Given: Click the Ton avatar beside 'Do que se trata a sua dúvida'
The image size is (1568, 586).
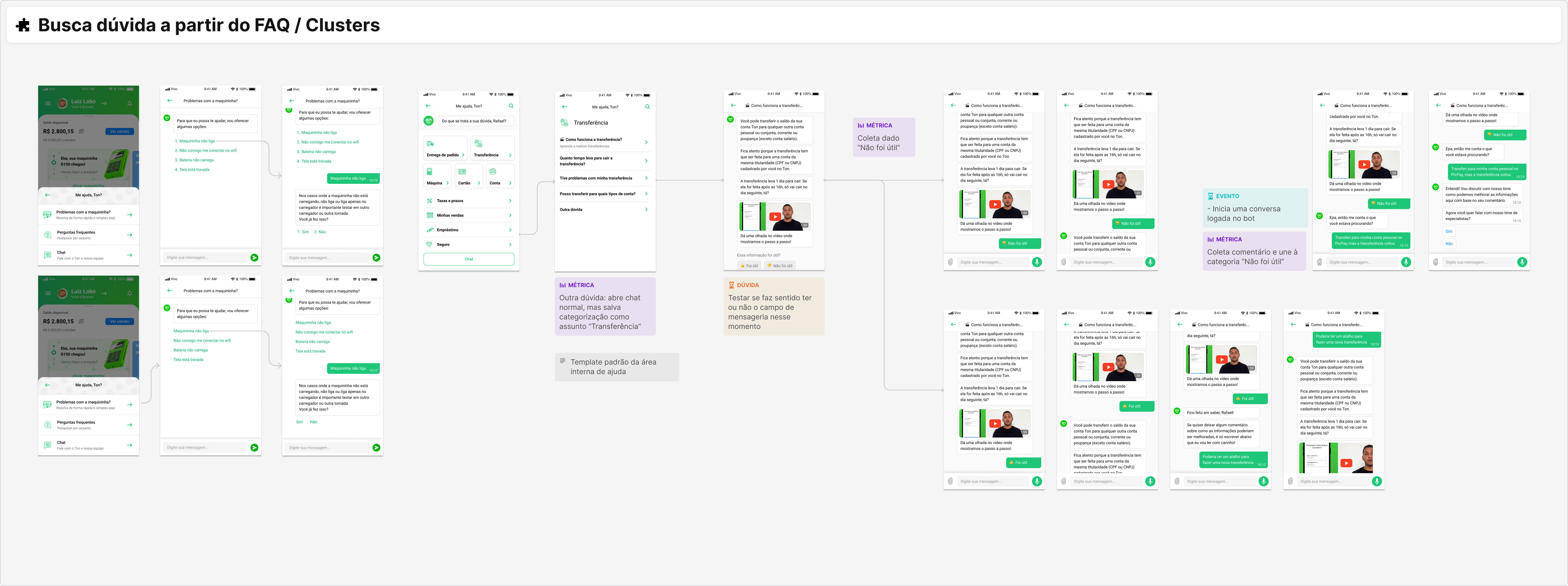Looking at the screenshot, I should tap(429, 121).
